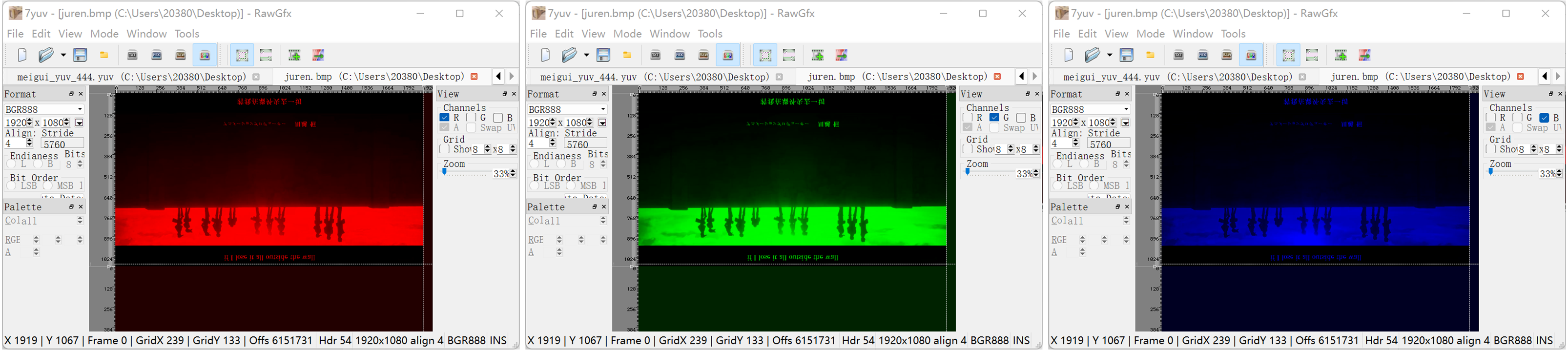
Task: Expand the Open file arrow in the middle window
Action: 586,55
